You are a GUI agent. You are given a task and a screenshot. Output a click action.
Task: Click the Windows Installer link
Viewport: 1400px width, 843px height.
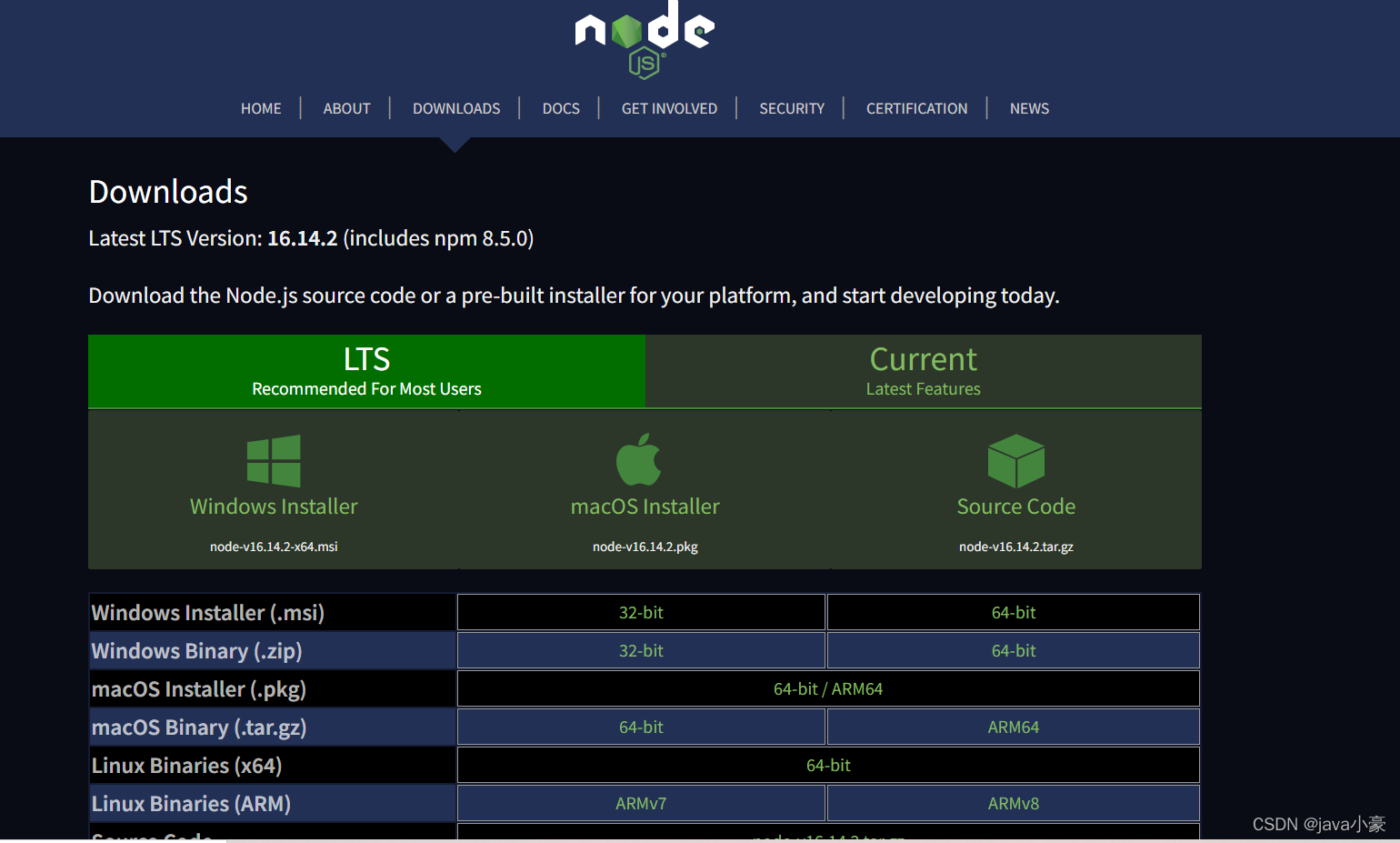[274, 507]
